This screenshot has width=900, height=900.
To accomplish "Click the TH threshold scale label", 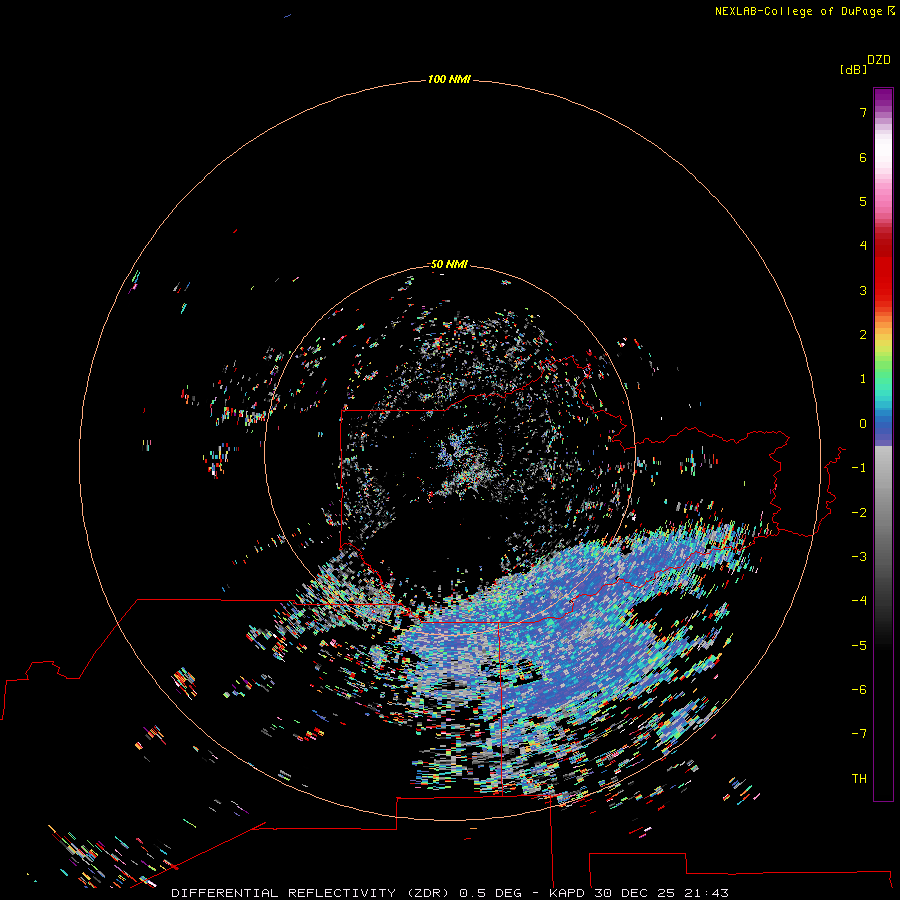I will [x=859, y=779].
